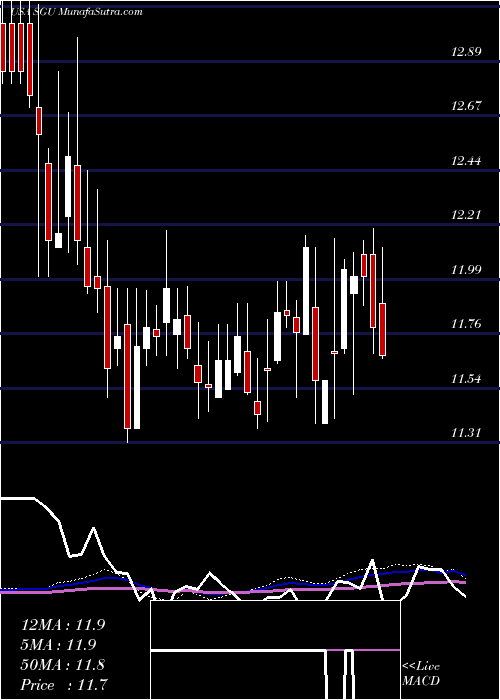Select the 12.21 price axis label
Image resolution: width=500 pixels, height=700 pixels.
pyautogui.click(x=466, y=215)
